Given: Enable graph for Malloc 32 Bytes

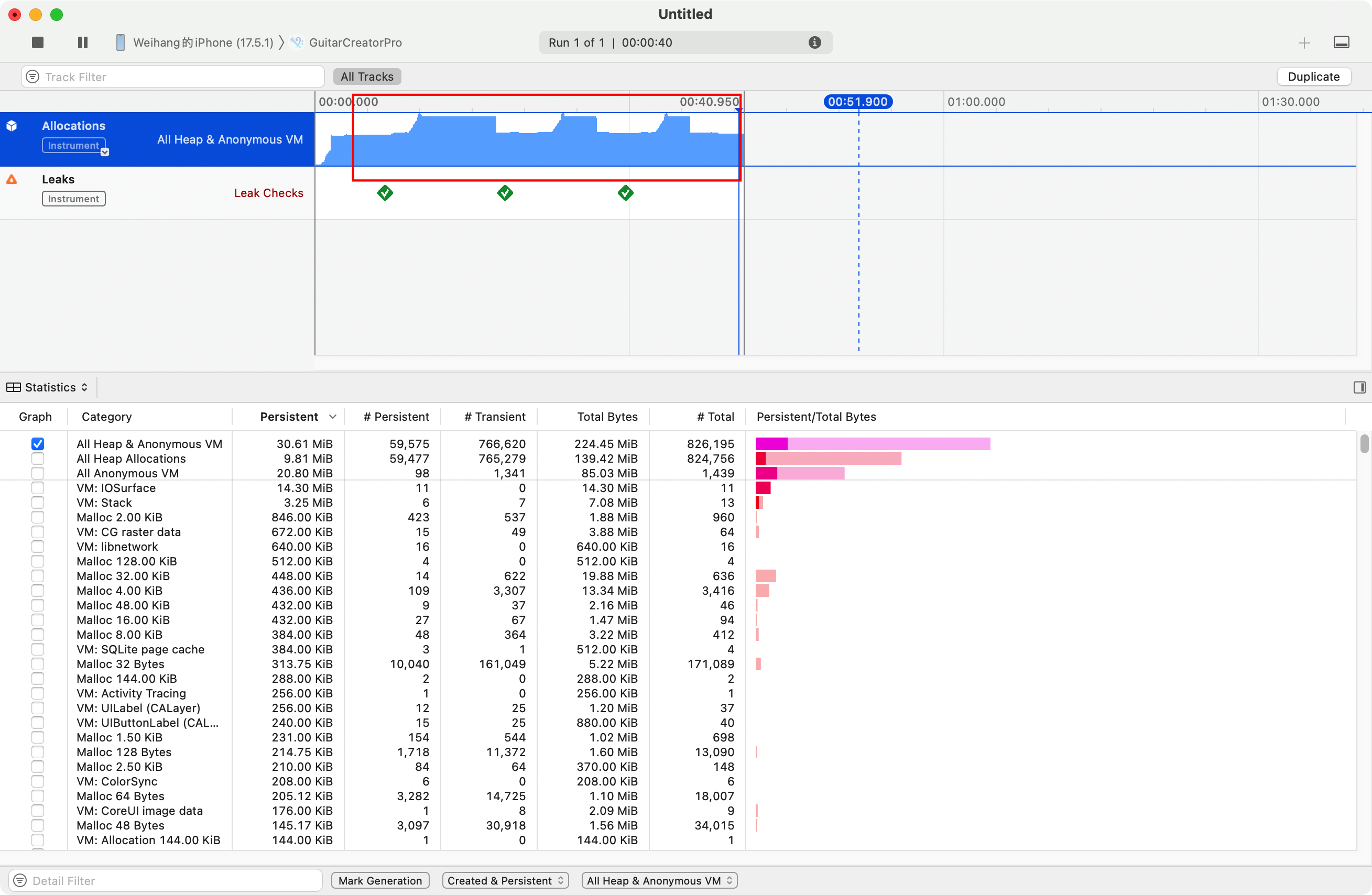Looking at the screenshot, I should tap(38, 664).
